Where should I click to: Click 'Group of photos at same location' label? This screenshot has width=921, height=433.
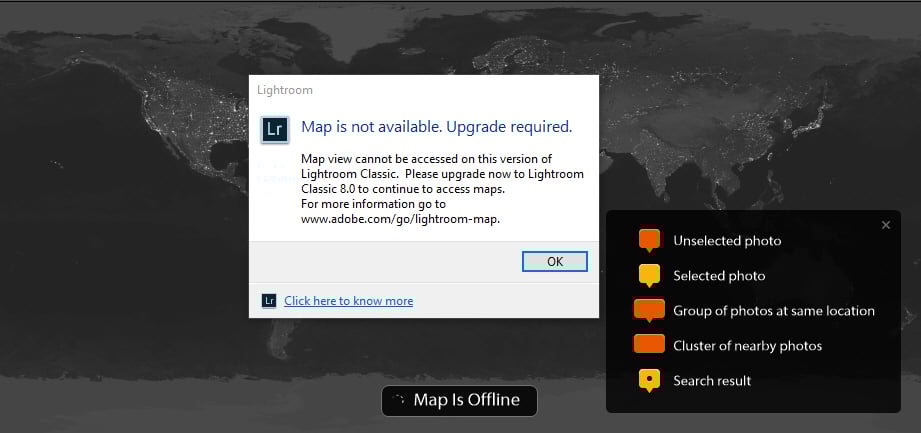(774, 311)
